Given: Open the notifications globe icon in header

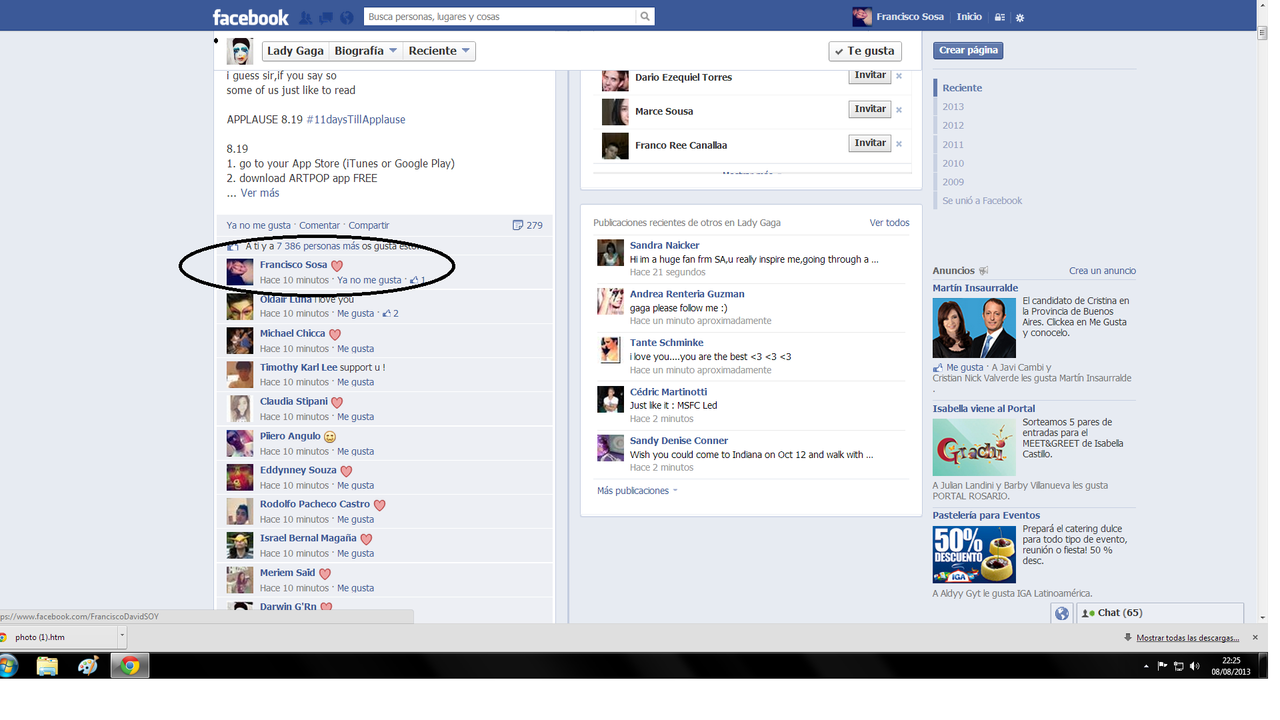Looking at the screenshot, I should [x=346, y=17].
